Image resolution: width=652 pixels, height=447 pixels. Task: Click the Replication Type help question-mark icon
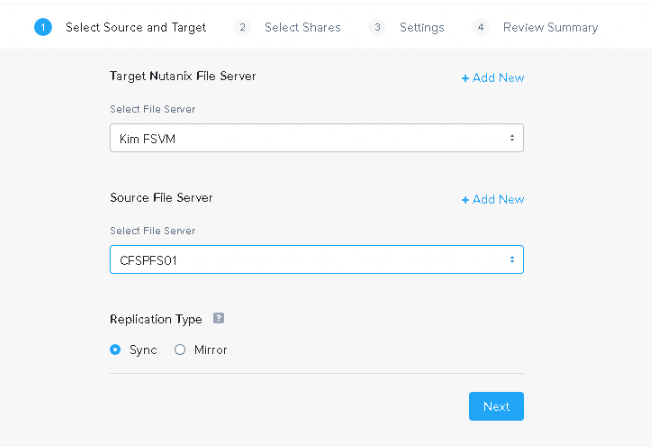click(x=218, y=318)
